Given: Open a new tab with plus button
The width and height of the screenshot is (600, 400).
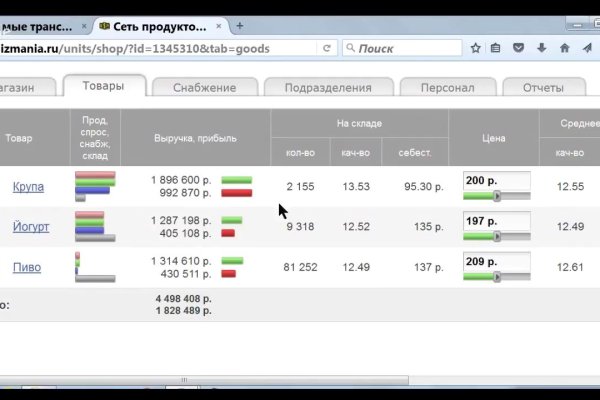Looking at the screenshot, I should (x=239, y=25).
